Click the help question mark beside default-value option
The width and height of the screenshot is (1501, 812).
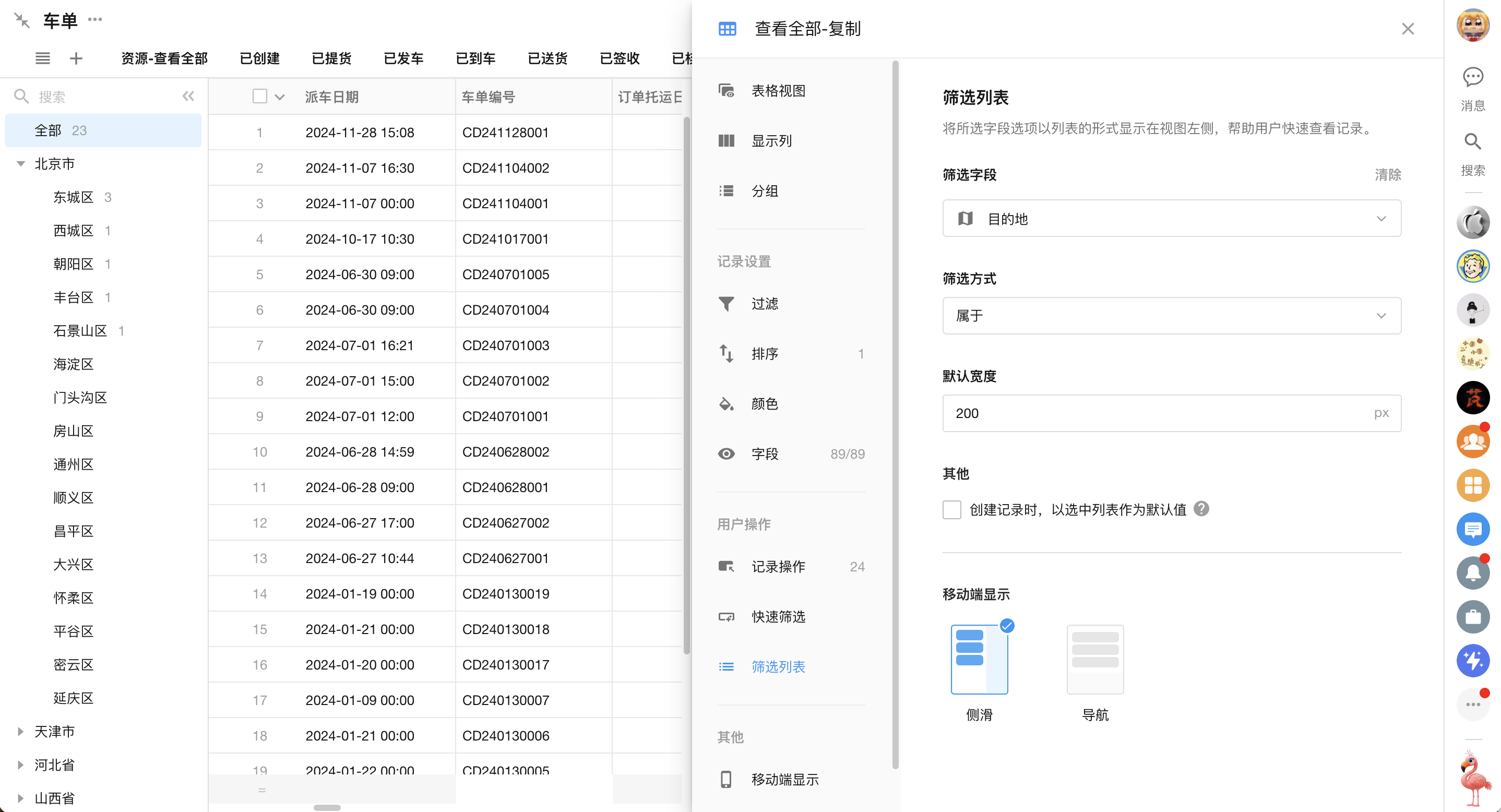pyautogui.click(x=1201, y=509)
